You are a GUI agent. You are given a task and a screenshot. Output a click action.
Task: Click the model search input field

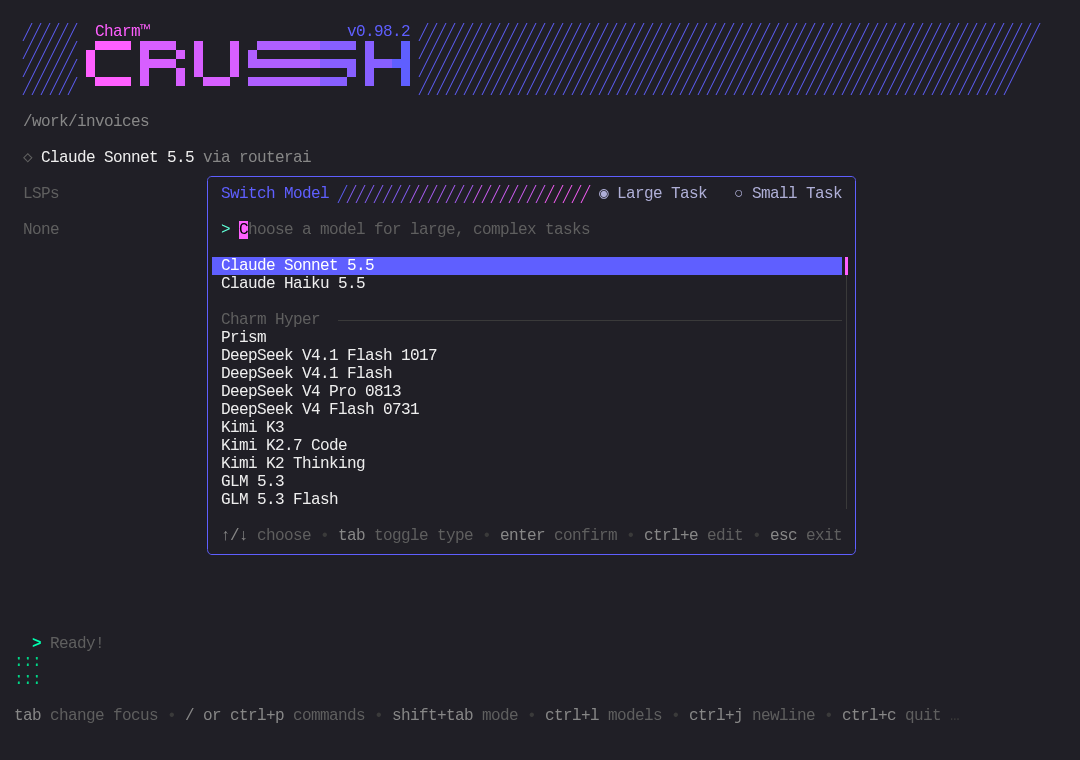(x=530, y=229)
